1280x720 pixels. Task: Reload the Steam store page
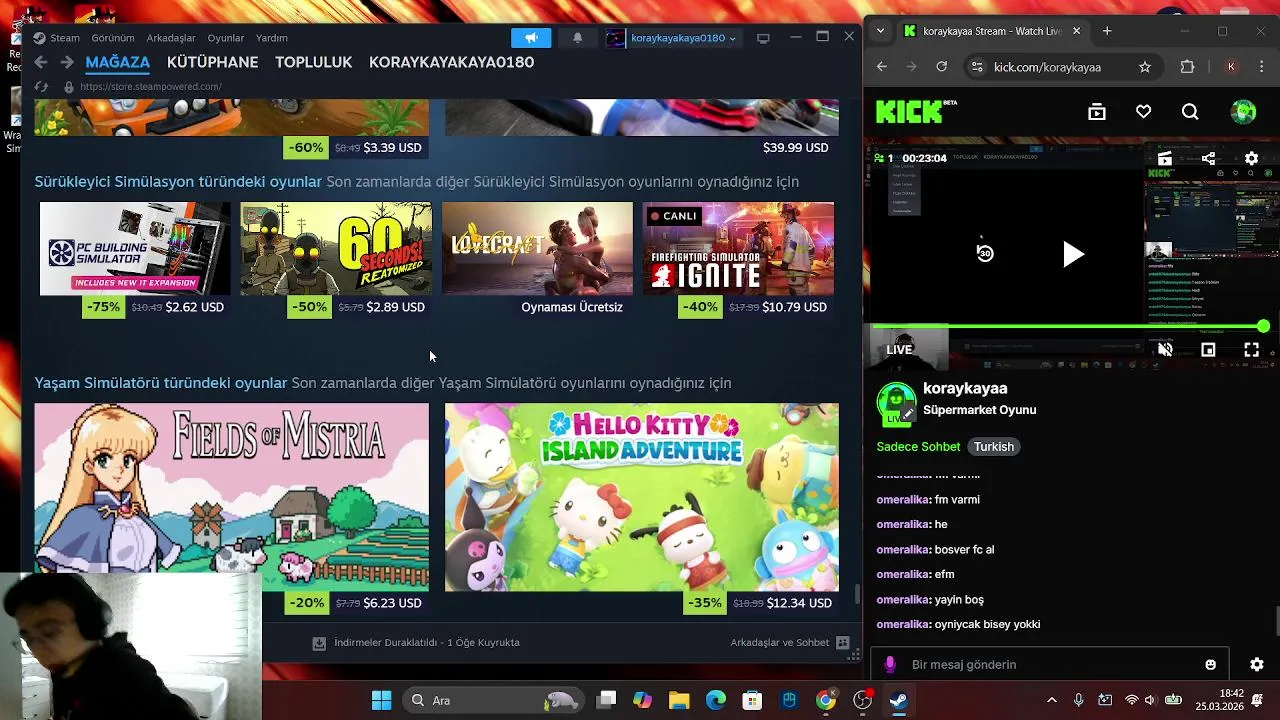tap(41, 87)
